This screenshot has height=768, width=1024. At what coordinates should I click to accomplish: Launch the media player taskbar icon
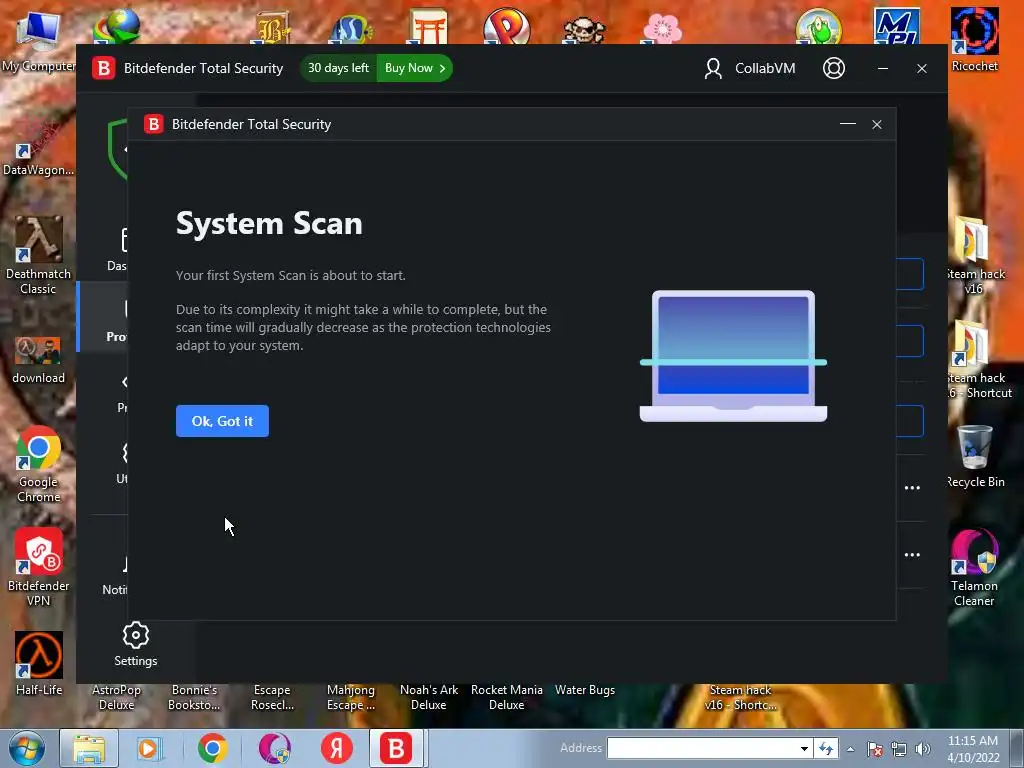(x=149, y=748)
